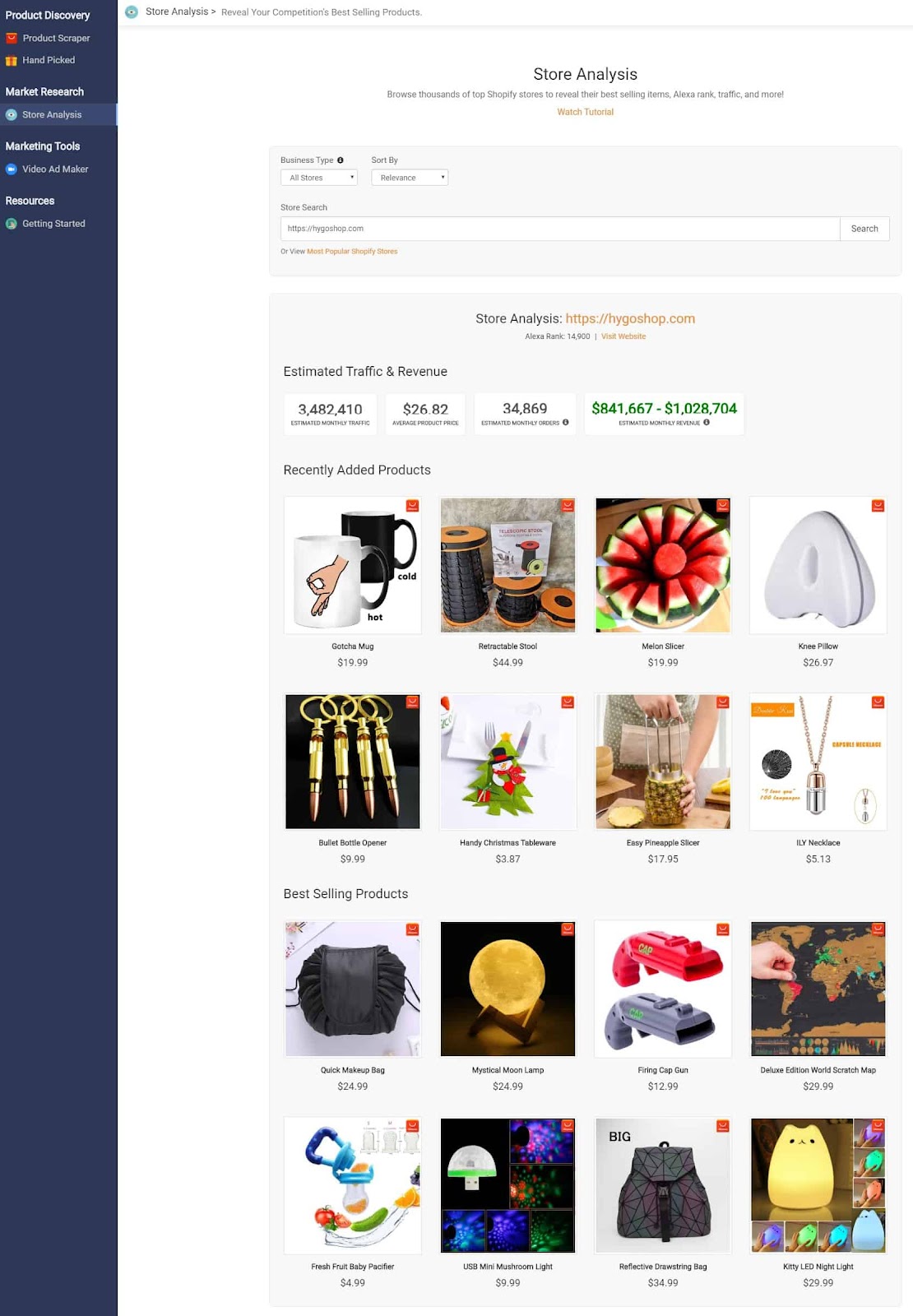Click the info icon next to Estimated Monthly Orders
Image resolution: width=913 pixels, height=1316 pixels.
click(x=566, y=423)
